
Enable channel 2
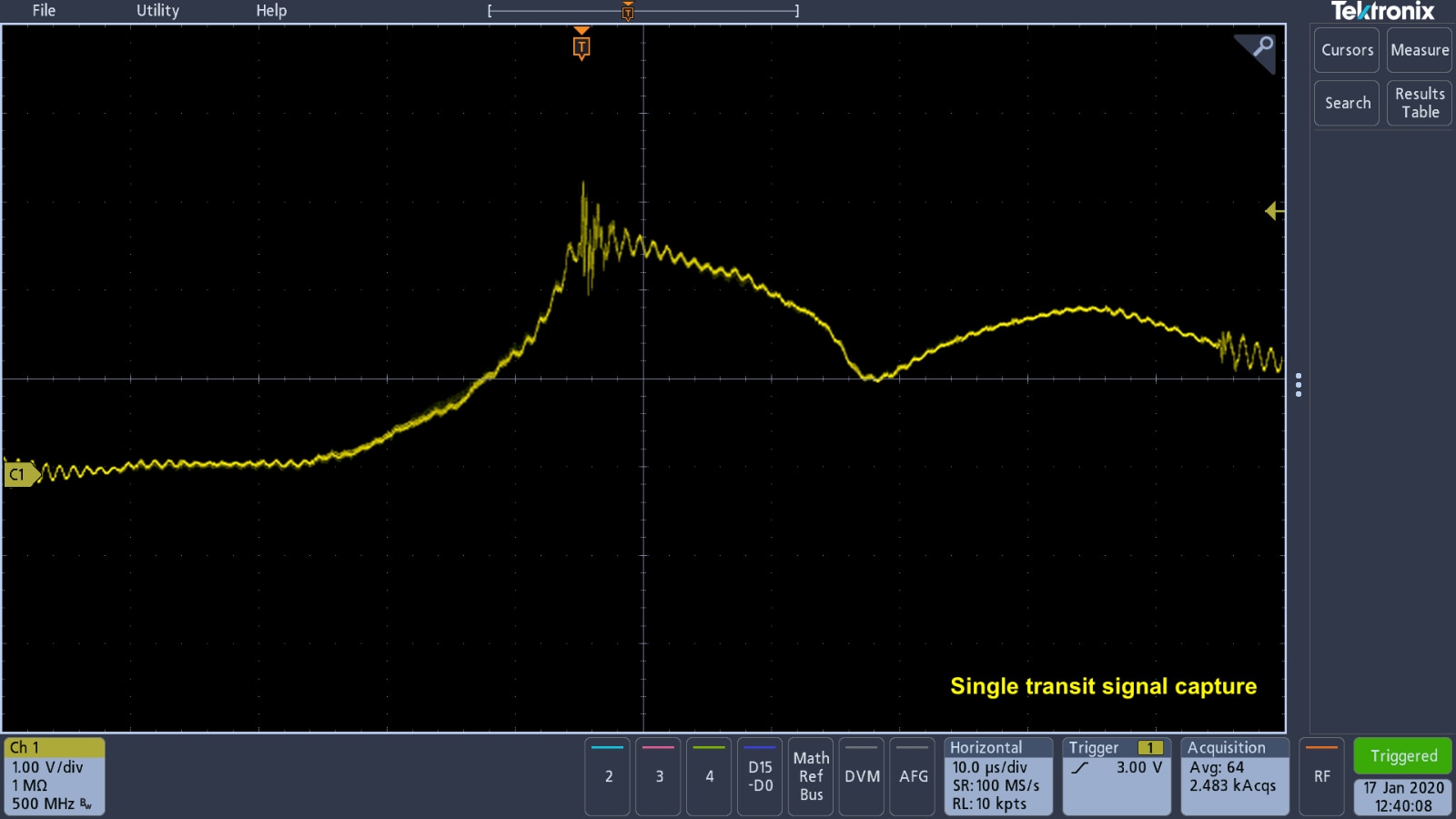(609, 776)
